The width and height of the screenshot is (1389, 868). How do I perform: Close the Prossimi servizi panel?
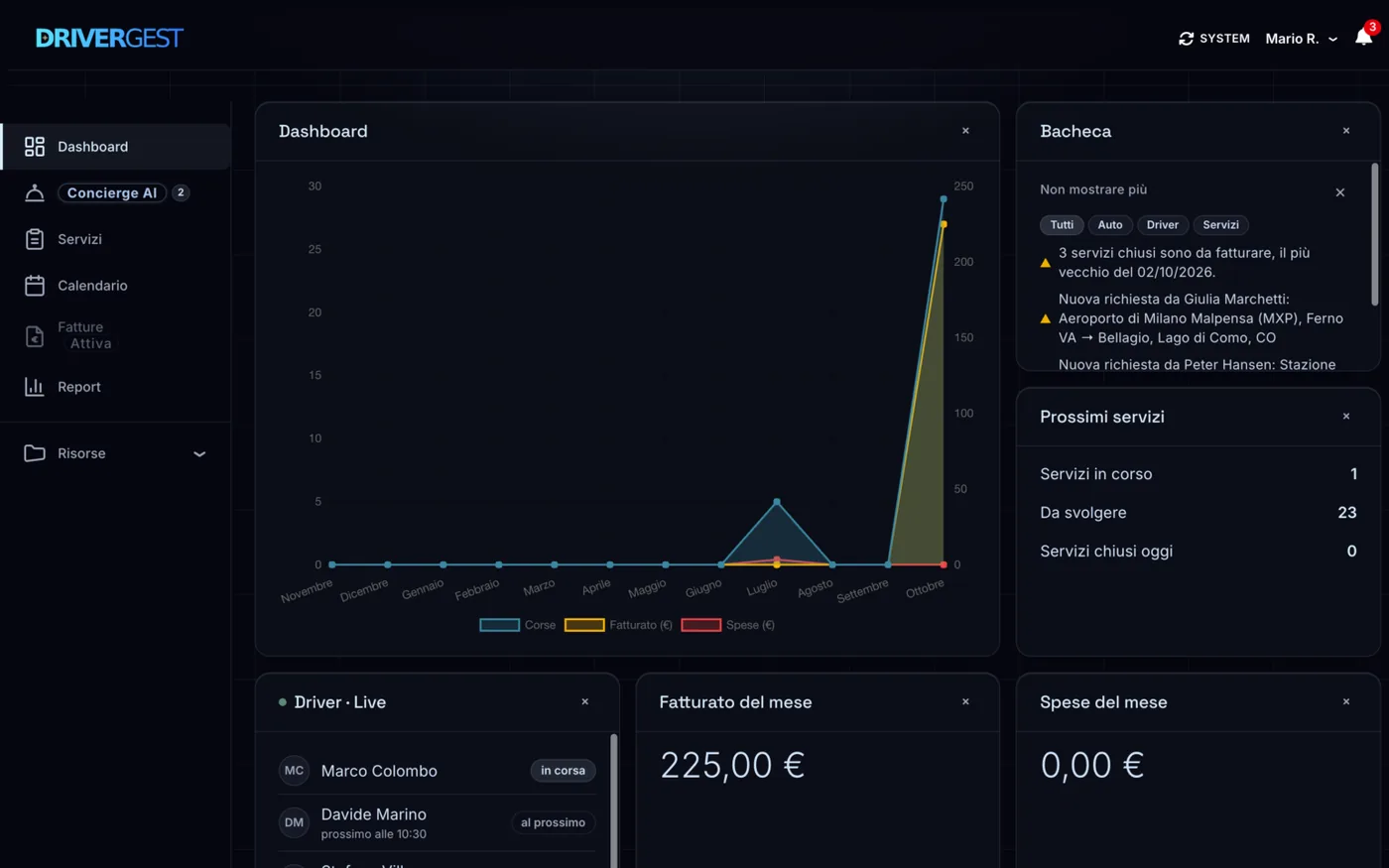[1346, 417]
